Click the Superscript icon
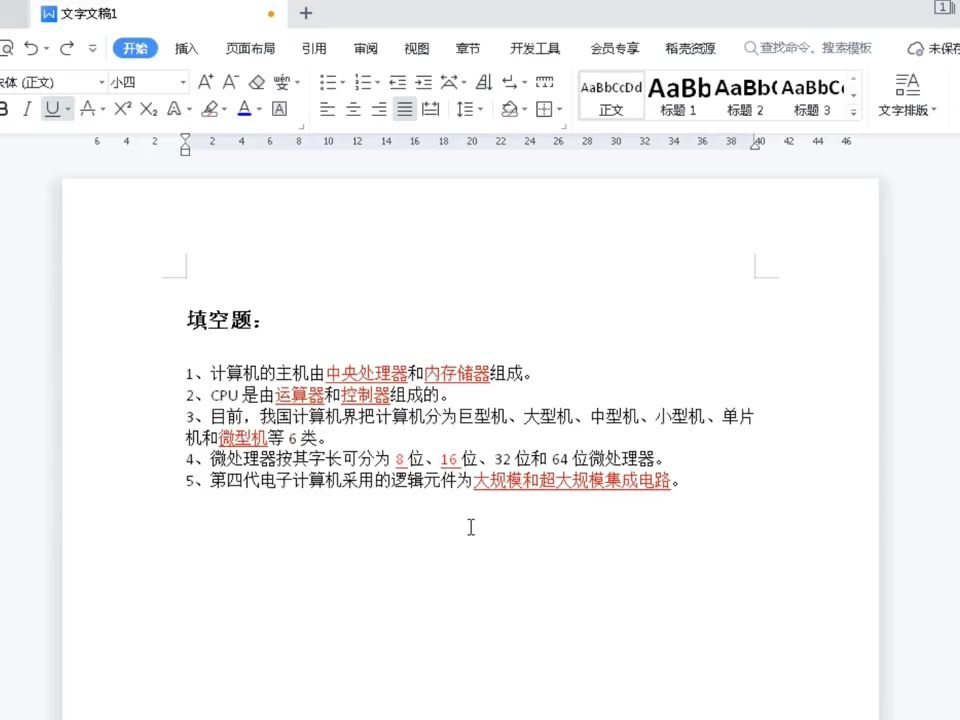Viewport: 960px width, 720px height. pos(123,109)
